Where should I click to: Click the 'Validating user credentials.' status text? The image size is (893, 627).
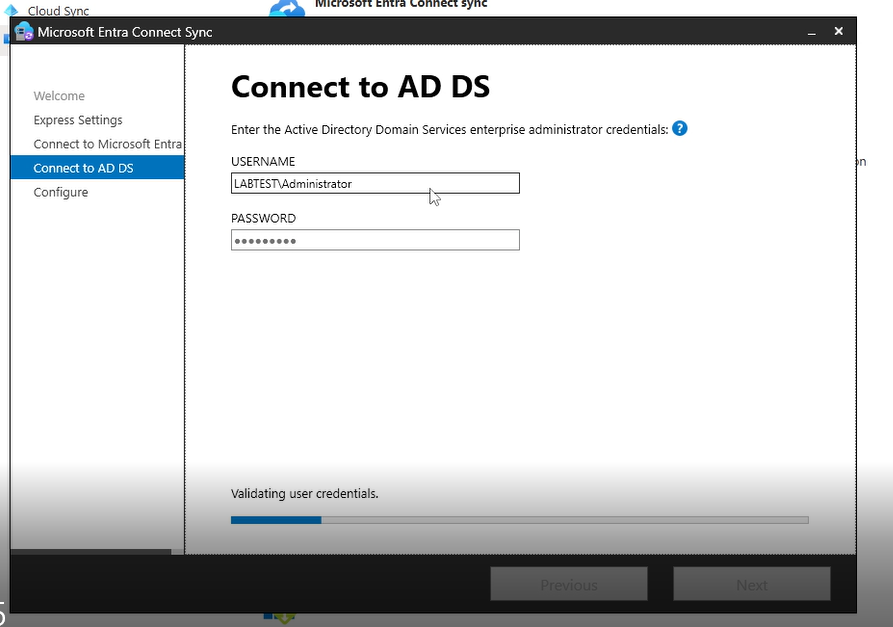[305, 494]
